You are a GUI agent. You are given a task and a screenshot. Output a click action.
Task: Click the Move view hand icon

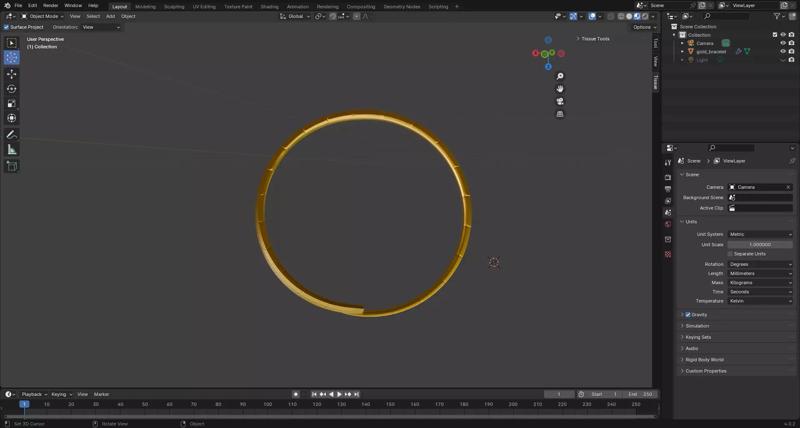pos(560,89)
